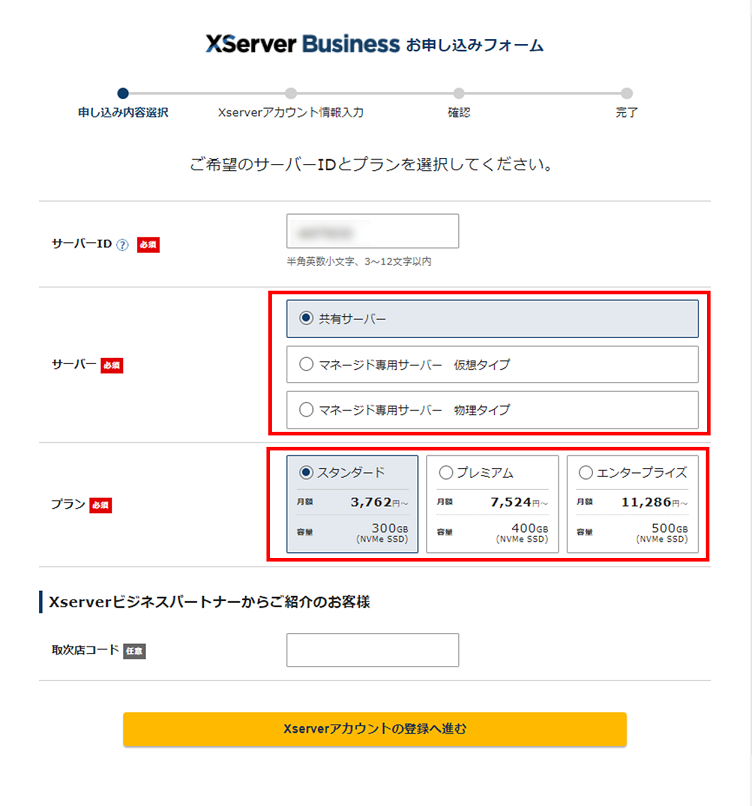The image size is (752, 806).
Task: Focus the 取次店コード text field
Action: point(372,650)
